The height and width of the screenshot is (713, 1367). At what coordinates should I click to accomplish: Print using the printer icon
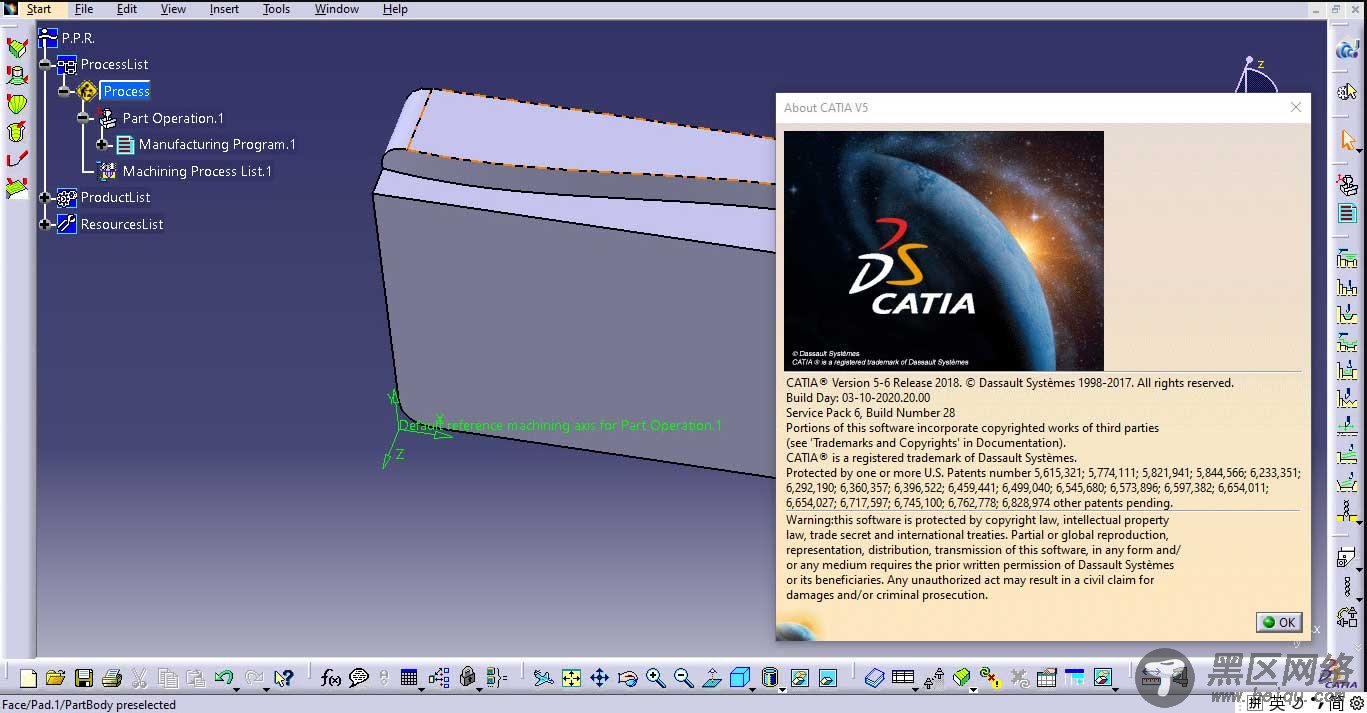pos(112,678)
